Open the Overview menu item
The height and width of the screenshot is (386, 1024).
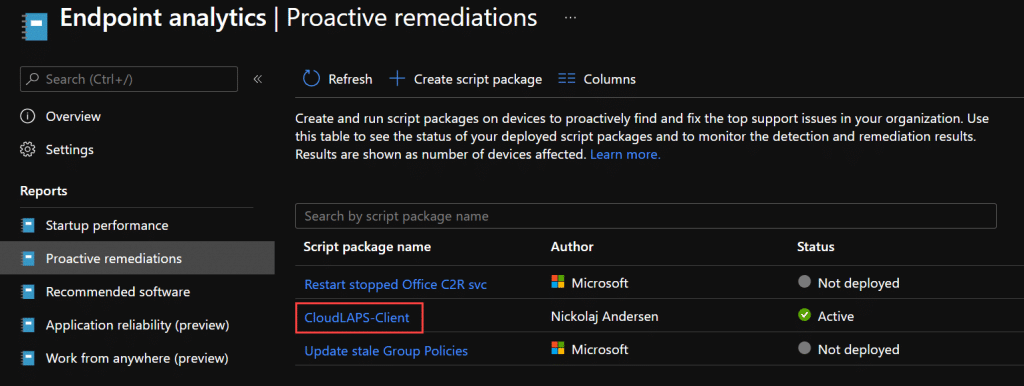73,116
